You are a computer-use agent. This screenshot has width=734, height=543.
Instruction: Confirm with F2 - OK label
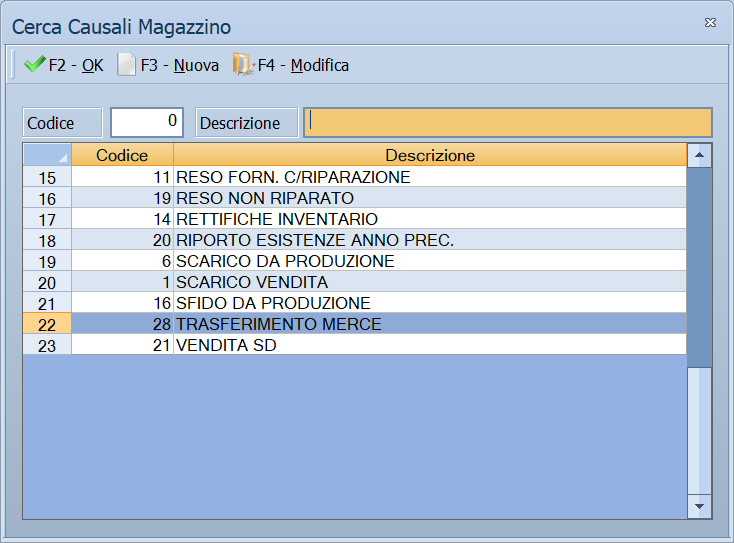pyautogui.click(x=76, y=66)
